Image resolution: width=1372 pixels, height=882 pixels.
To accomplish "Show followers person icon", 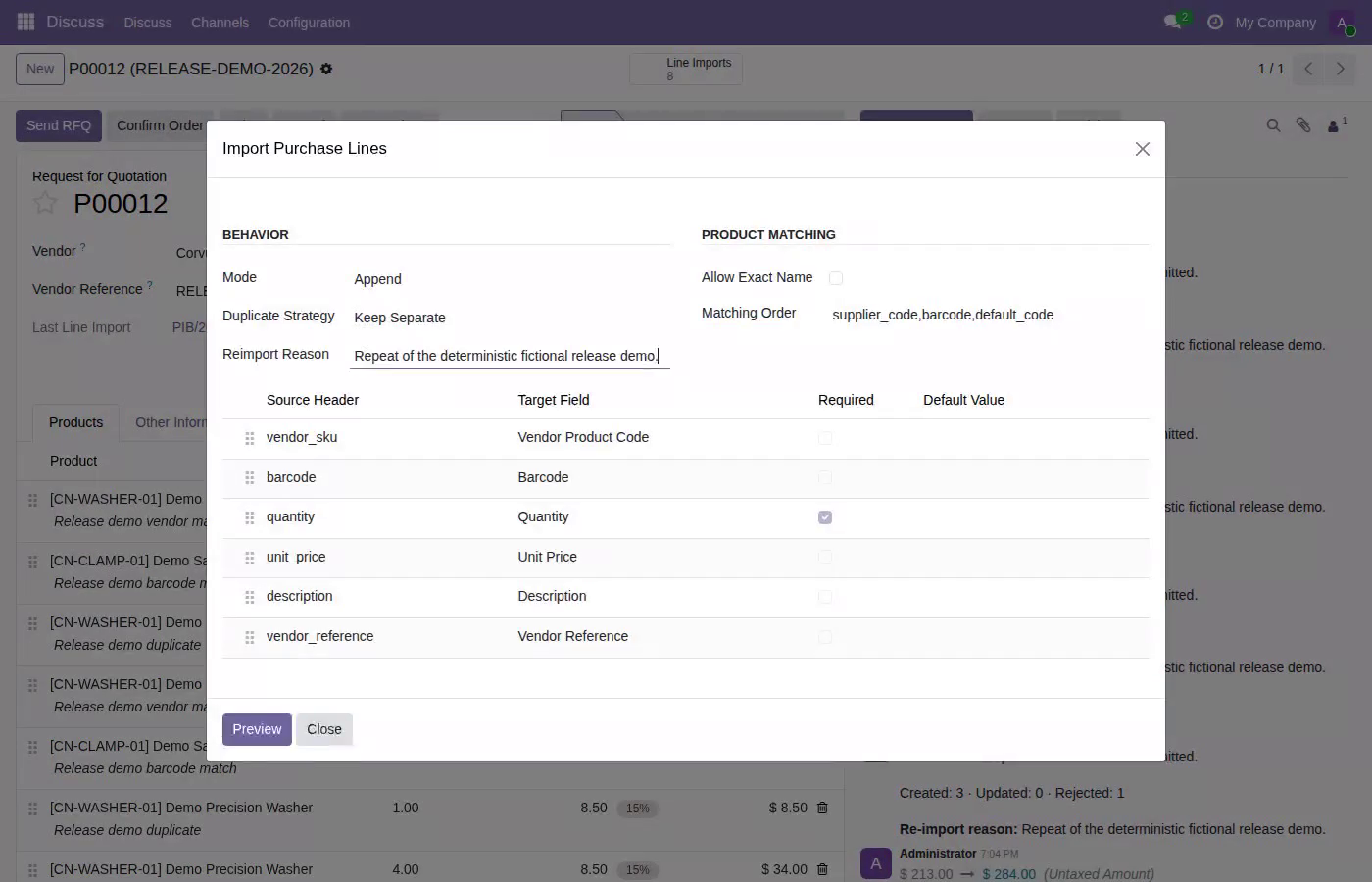I will [x=1335, y=125].
